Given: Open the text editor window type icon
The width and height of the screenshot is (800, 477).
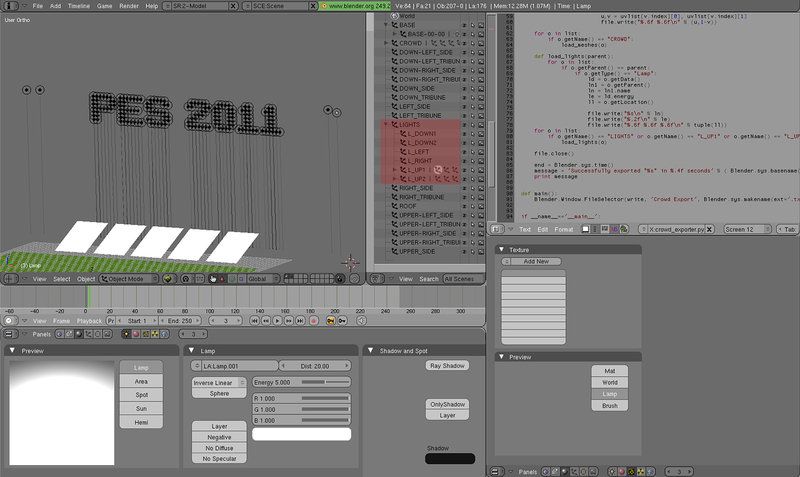Looking at the screenshot, I should click(x=497, y=230).
